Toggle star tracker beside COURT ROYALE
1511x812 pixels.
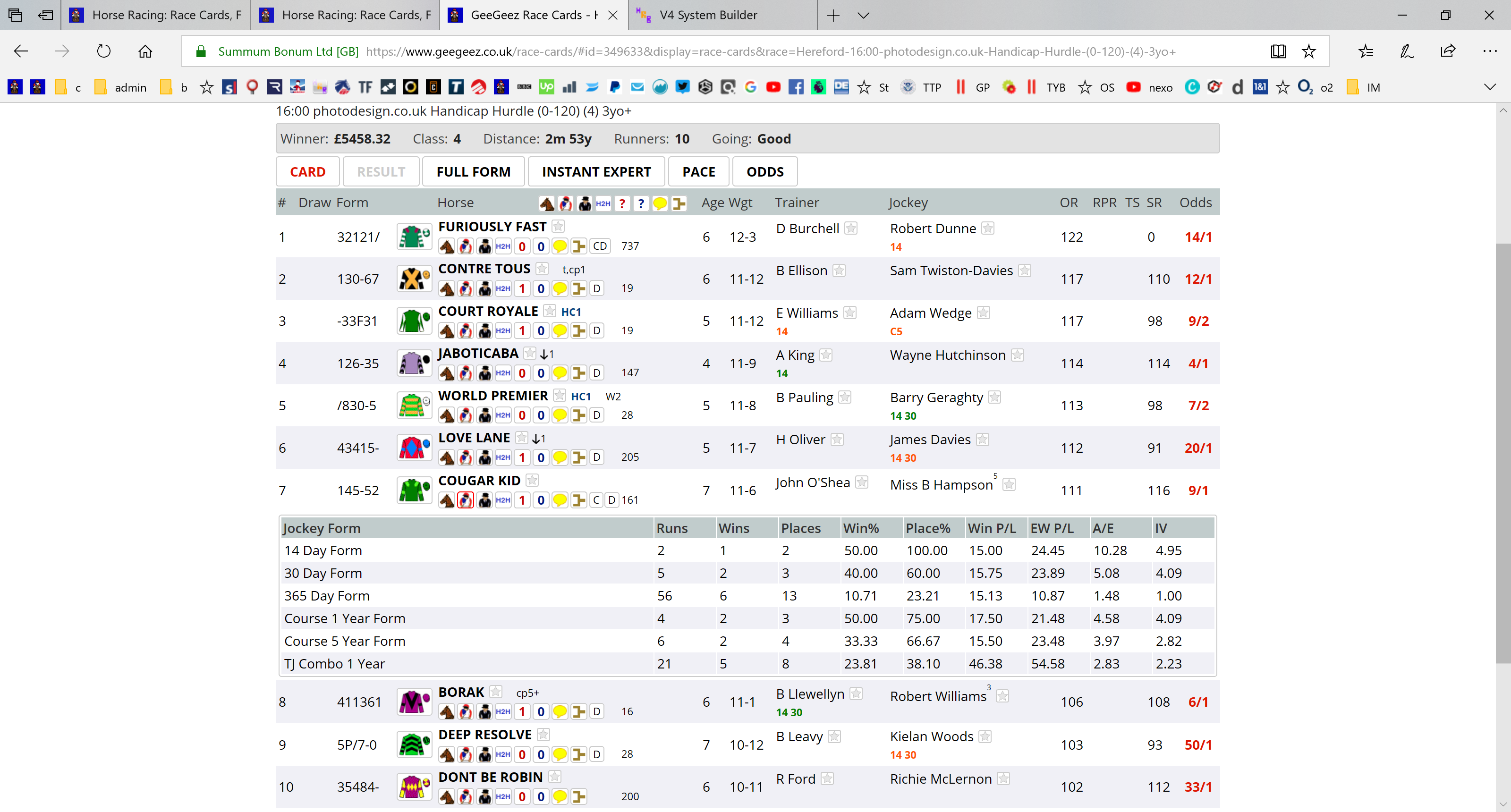click(x=549, y=311)
